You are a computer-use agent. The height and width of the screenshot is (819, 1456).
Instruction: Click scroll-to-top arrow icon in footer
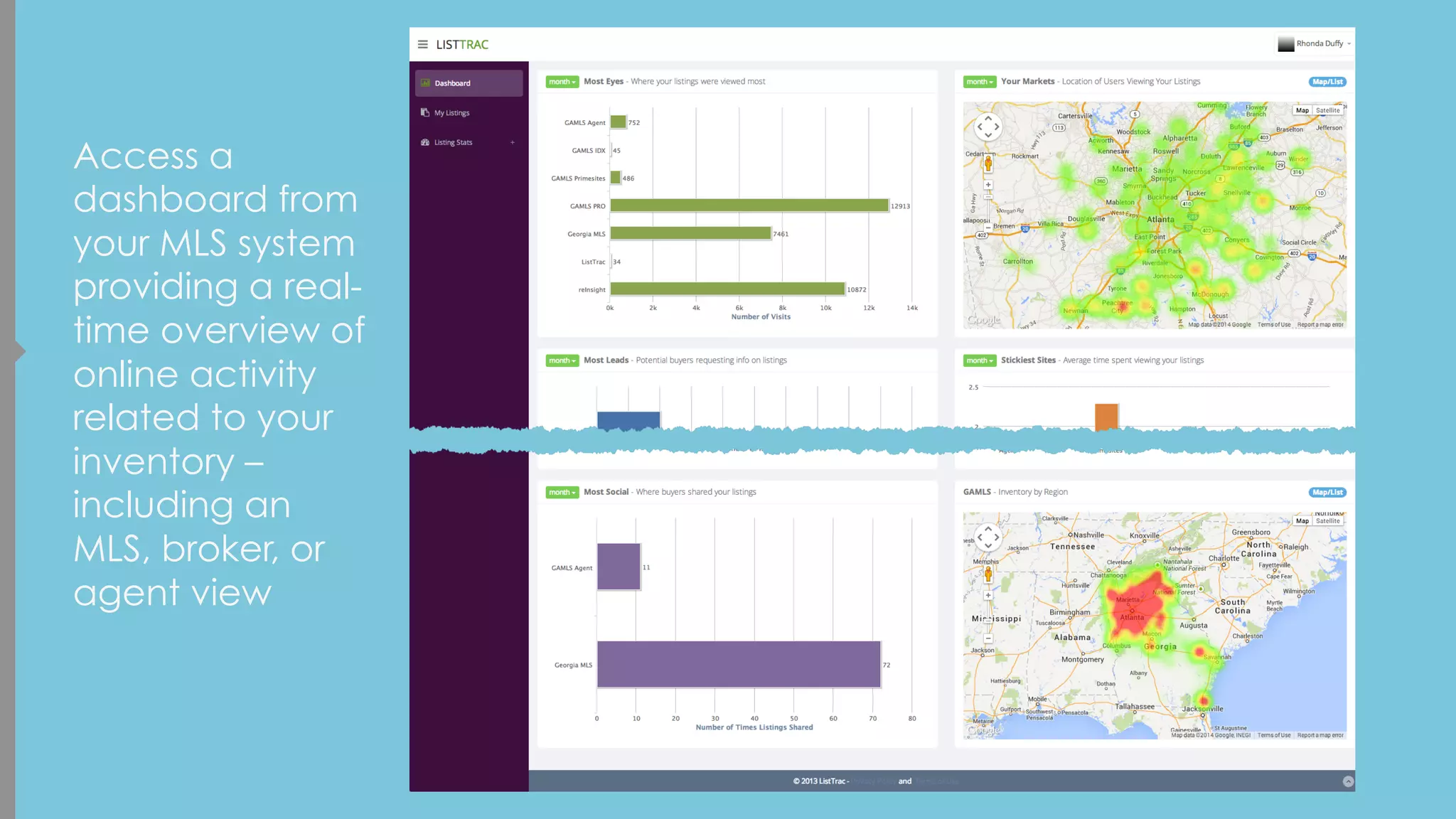(1348, 781)
